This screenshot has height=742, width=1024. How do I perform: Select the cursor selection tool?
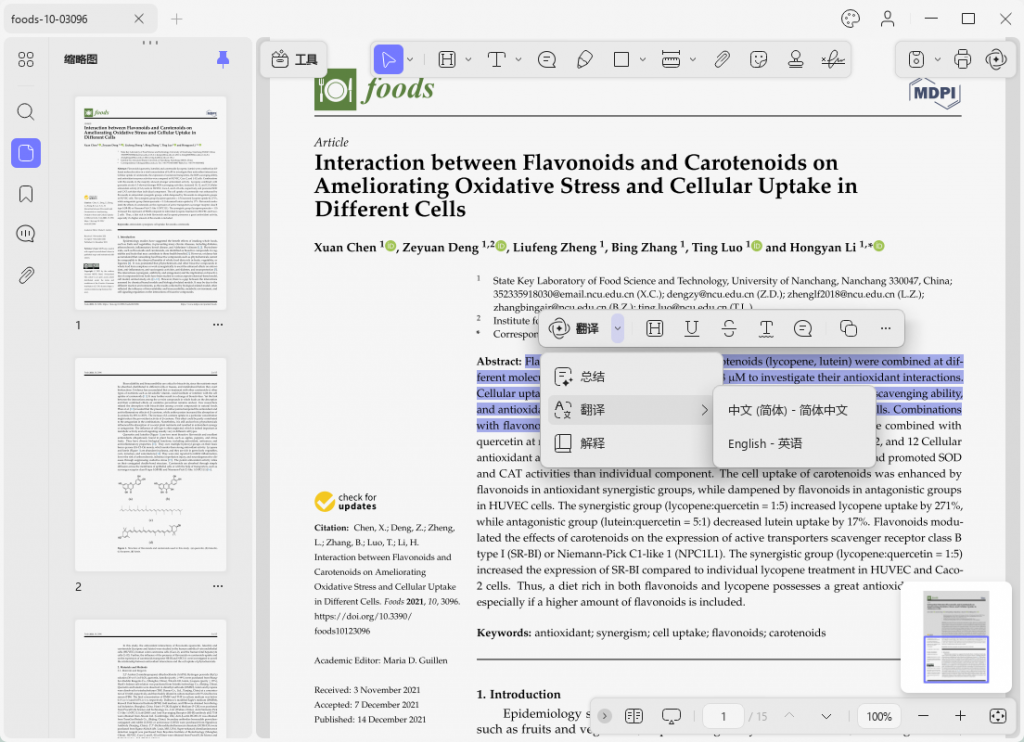click(388, 59)
